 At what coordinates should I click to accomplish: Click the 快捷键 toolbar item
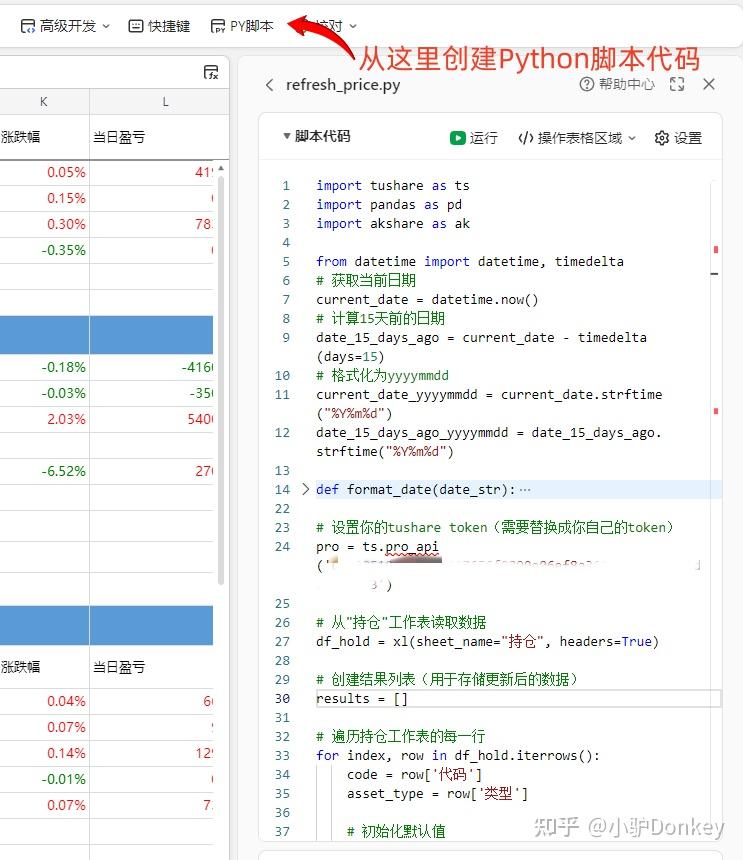(x=159, y=26)
